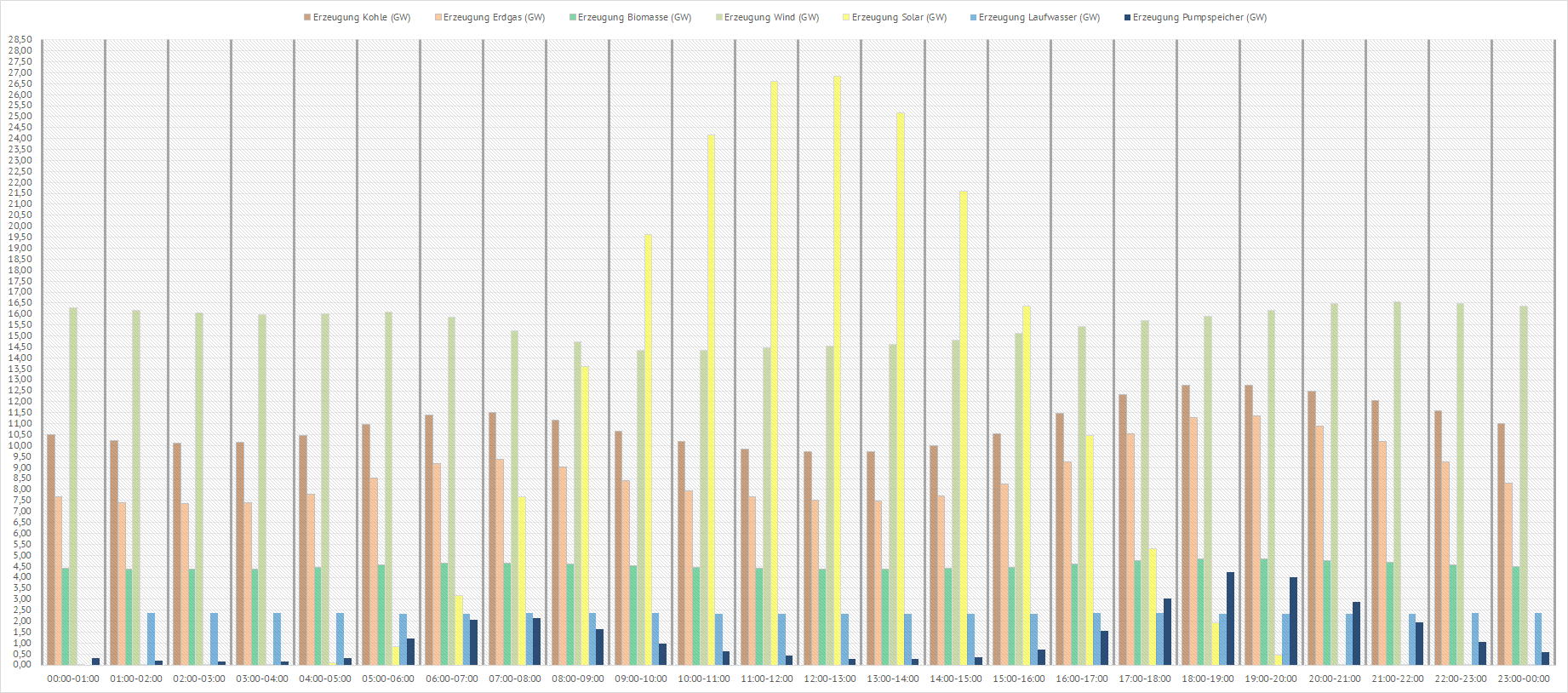Click the yellow Solar bar for 10:00-11:00

tap(711, 400)
